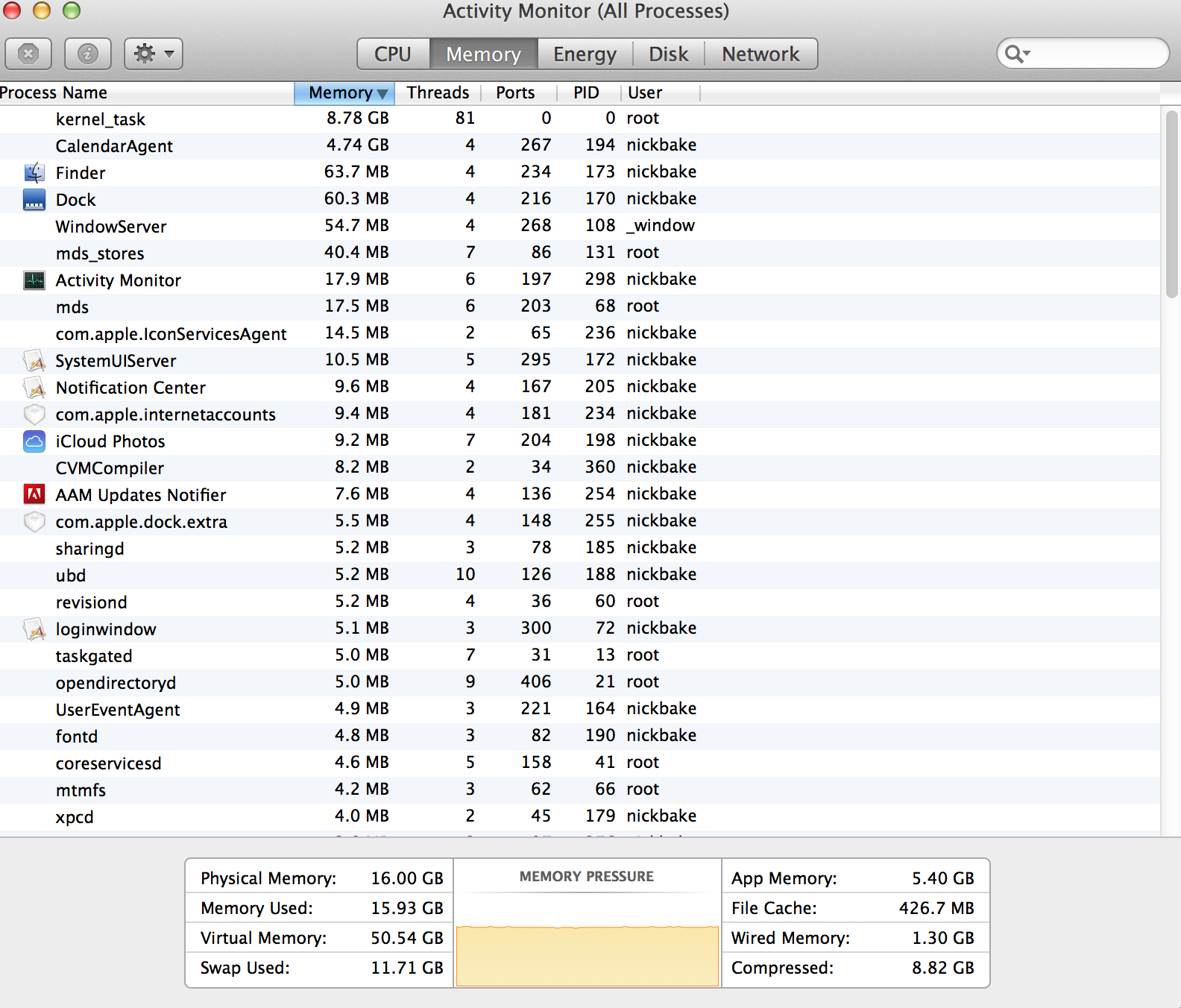Click into the search field
Screen dimensions: 1181x1008
coord(1083,54)
